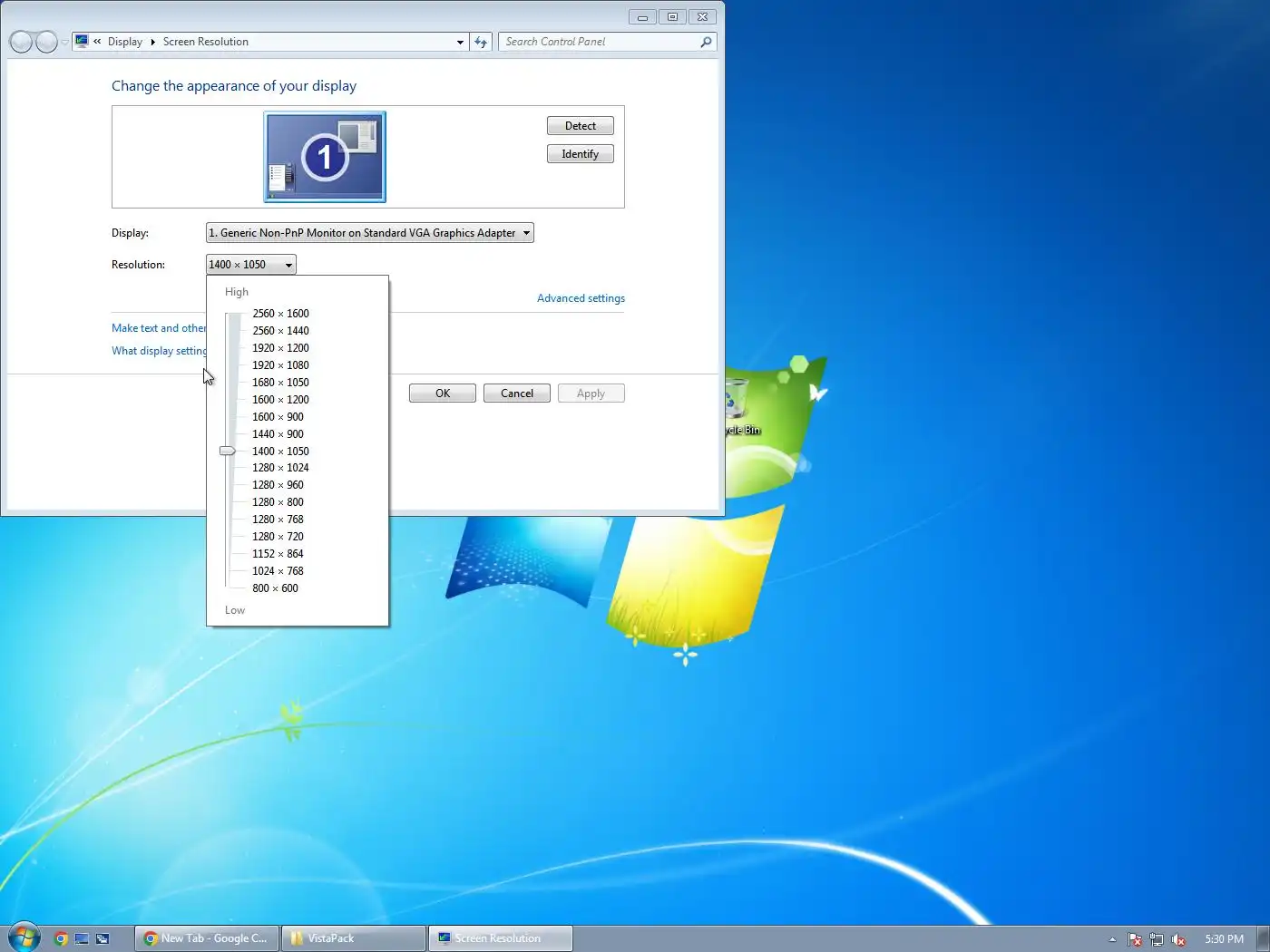Choose 1440 × 900 resolution

(x=278, y=434)
